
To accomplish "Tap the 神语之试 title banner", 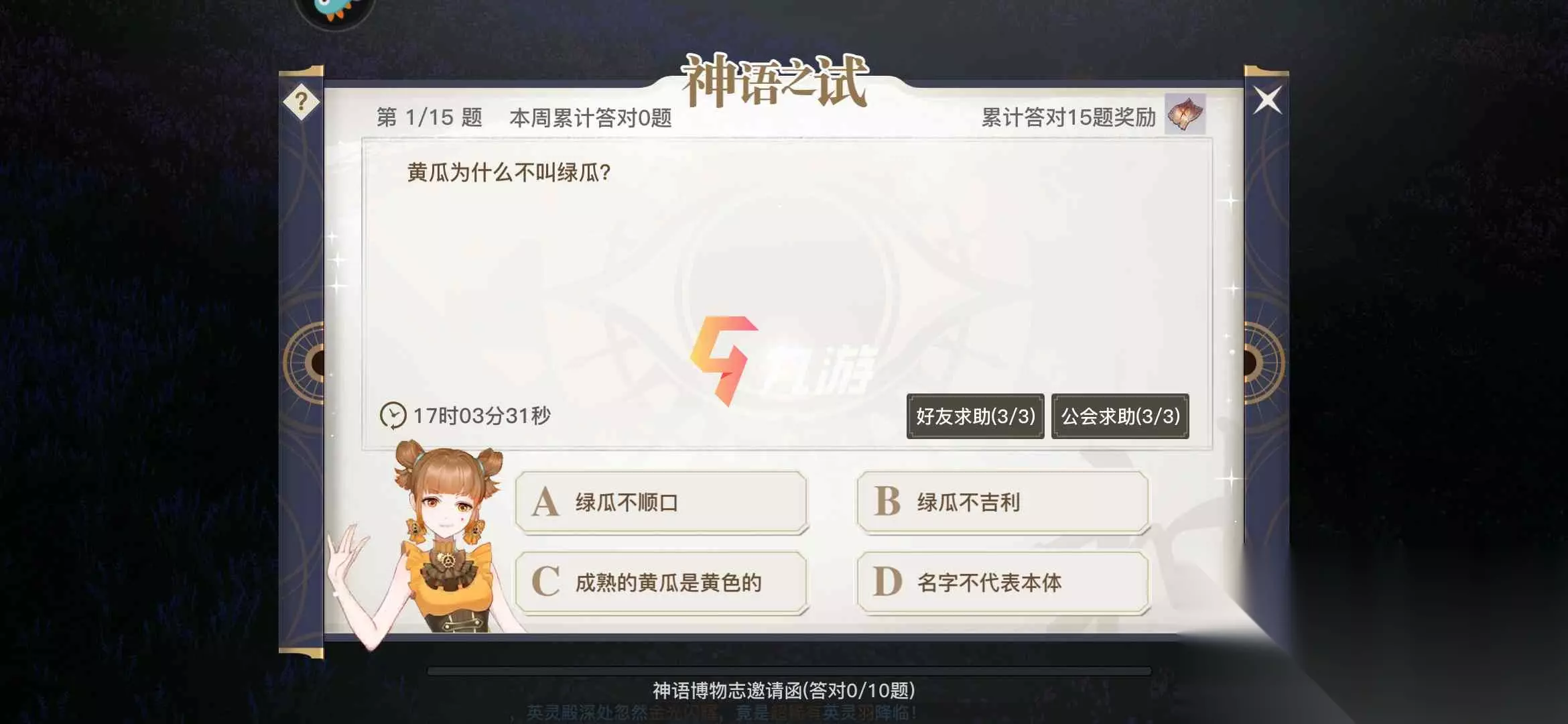I will pos(774,80).
